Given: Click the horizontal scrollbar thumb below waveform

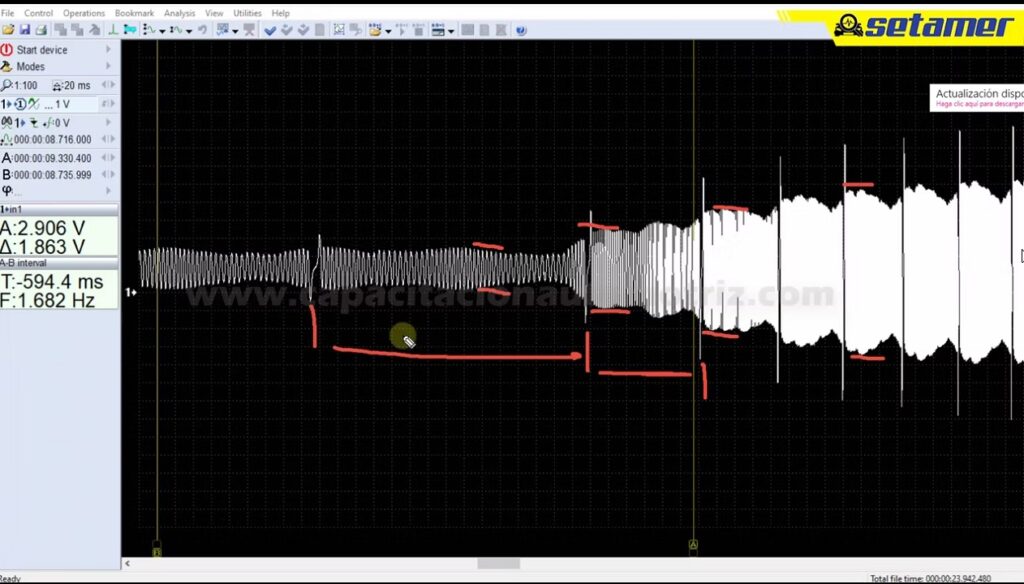Looking at the screenshot, I should [498, 563].
